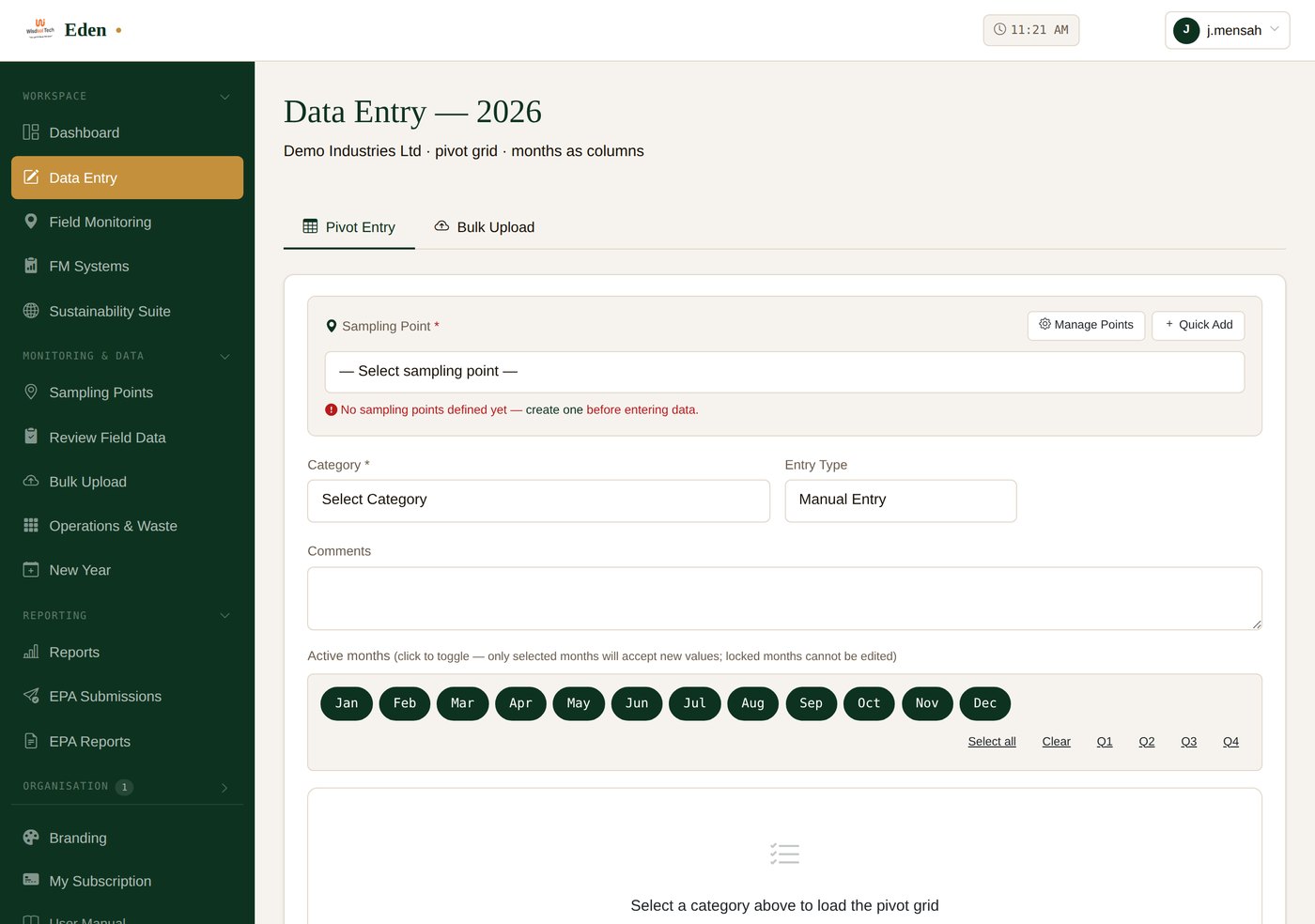Viewport: 1315px width, 924px height.
Task: Click the EPA Submissions send icon
Action: [31, 696]
